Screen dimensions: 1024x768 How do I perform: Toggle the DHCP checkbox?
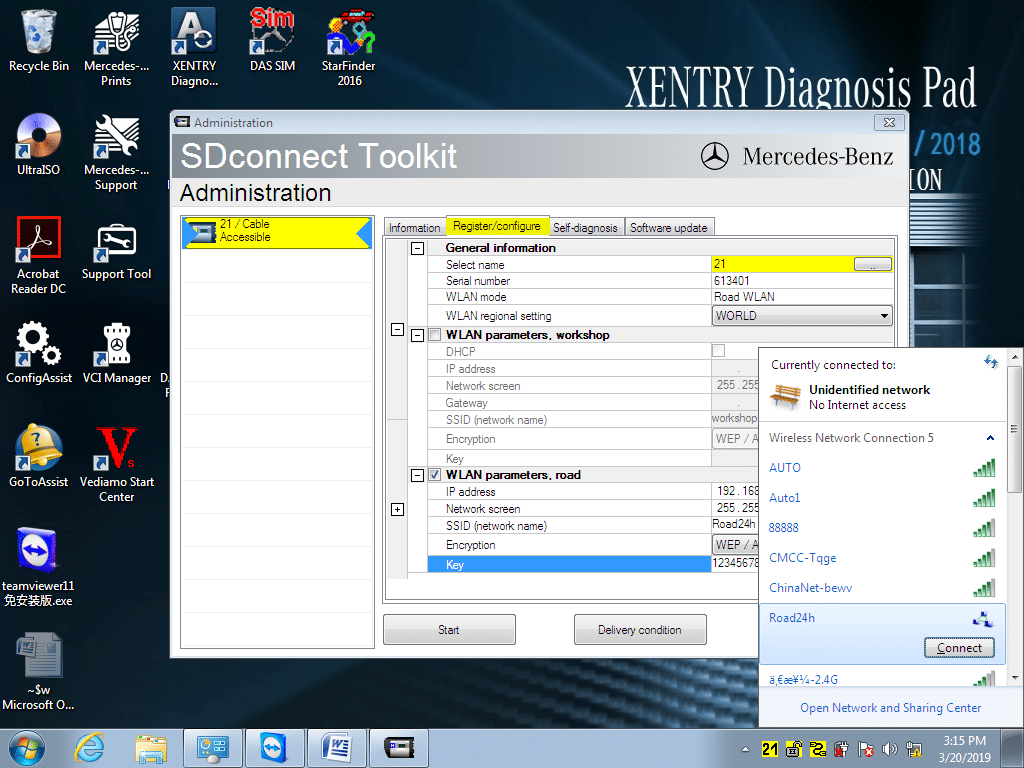(718, 351)
